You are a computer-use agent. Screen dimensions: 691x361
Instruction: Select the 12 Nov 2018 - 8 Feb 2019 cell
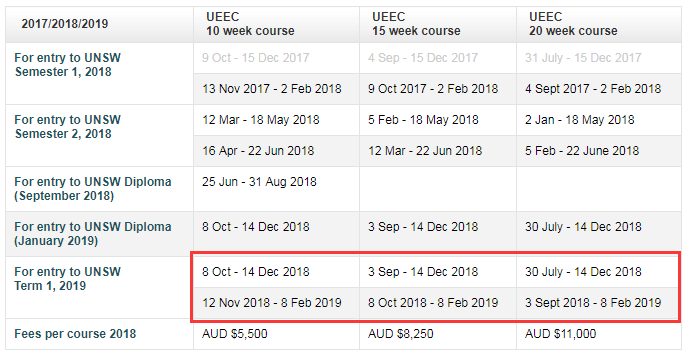(271, 303)
